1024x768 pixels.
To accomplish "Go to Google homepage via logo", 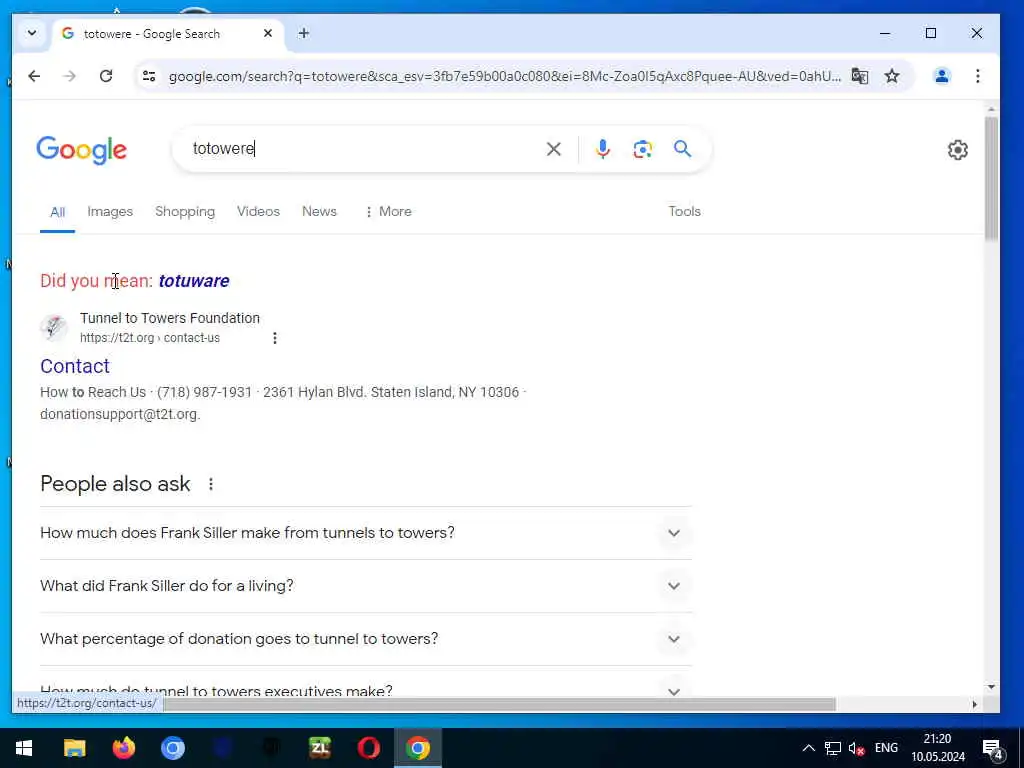I will 82,150.
